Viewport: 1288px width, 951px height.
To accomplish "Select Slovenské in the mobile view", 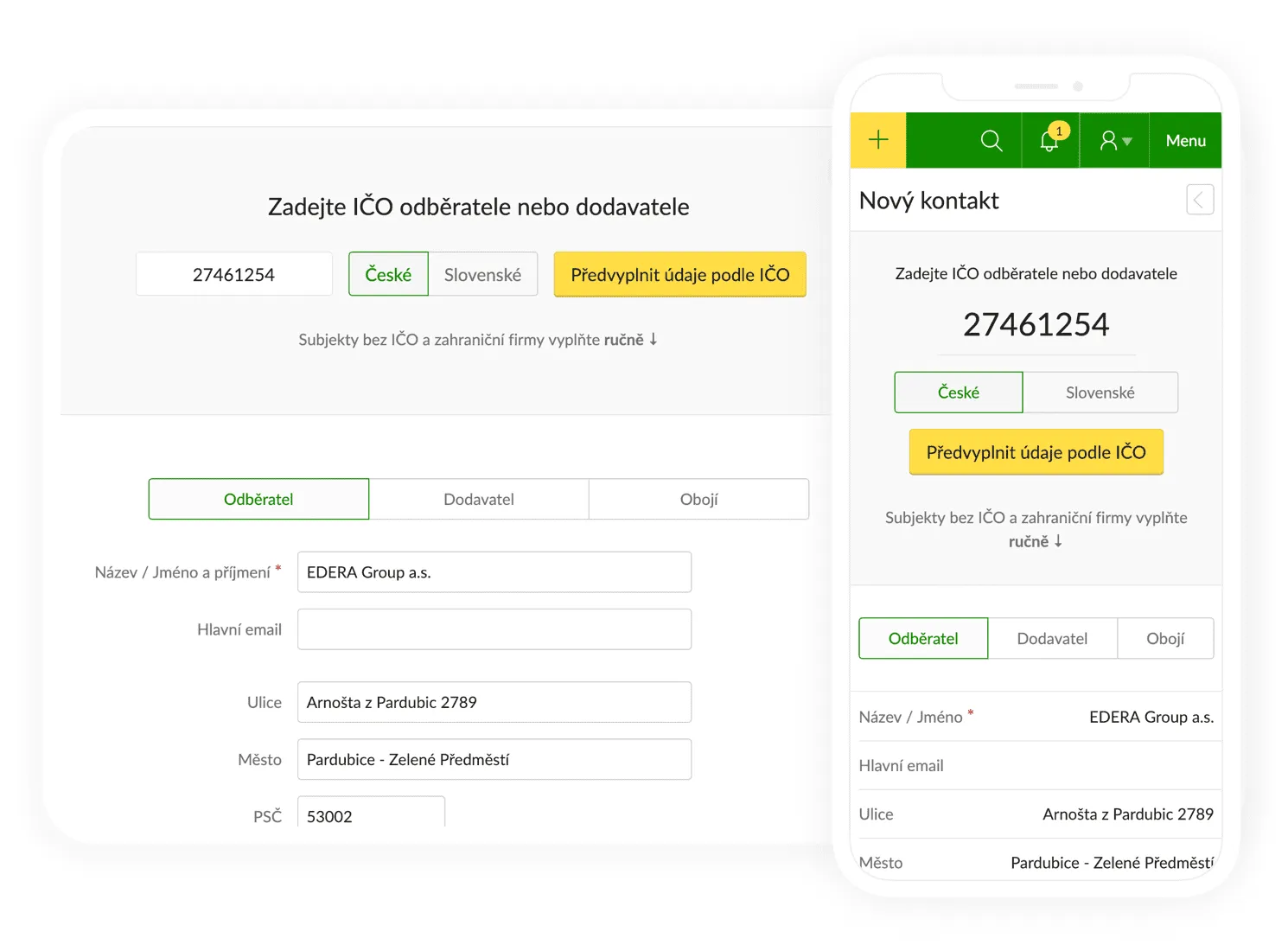I will pyautogui.click(x=1100, y=393).
